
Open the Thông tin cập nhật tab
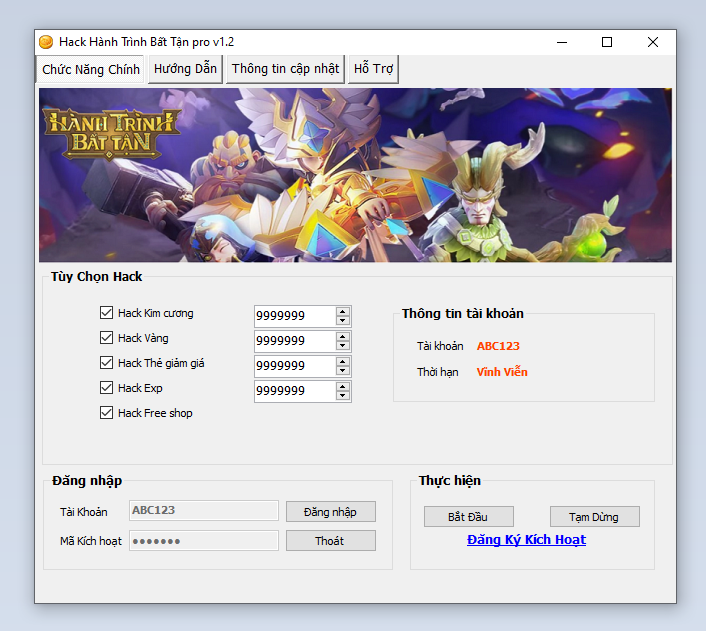pos(285,69)
